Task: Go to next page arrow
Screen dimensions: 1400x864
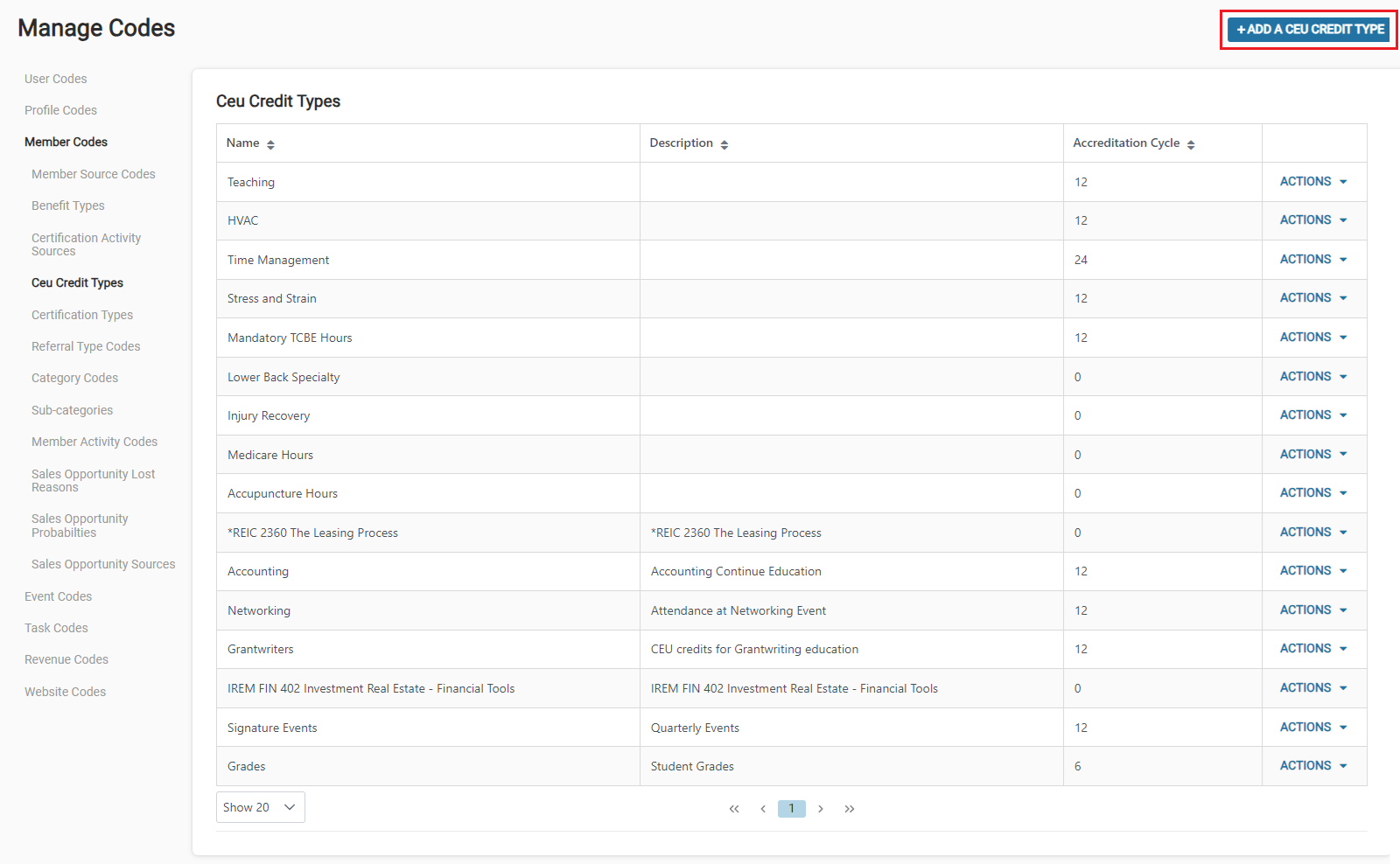Action: [x=821, y=809]
